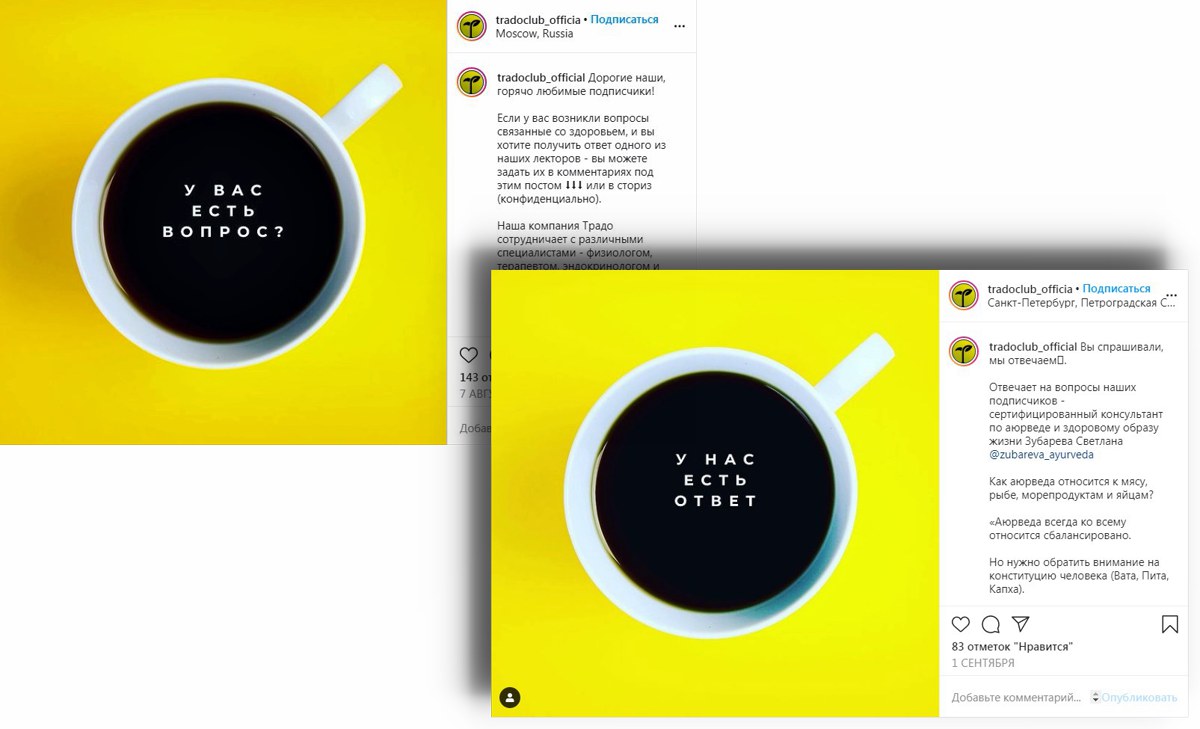
Task: Like the back post with heart icon
Action: click(468, 354)
